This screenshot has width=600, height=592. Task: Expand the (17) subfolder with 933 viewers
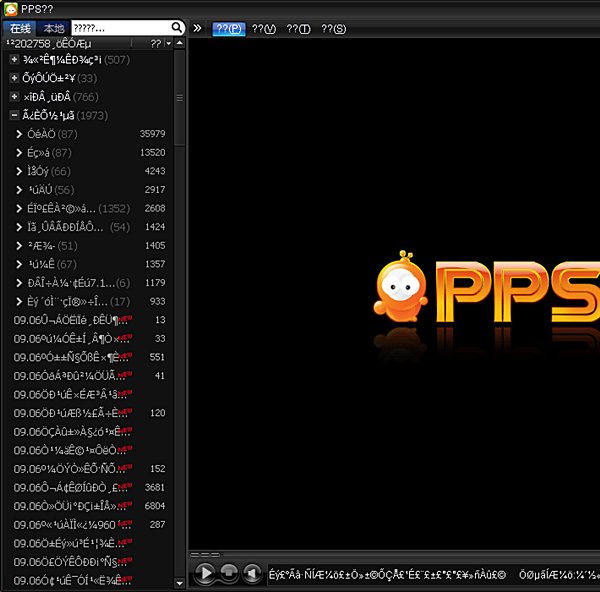[19, 301]
